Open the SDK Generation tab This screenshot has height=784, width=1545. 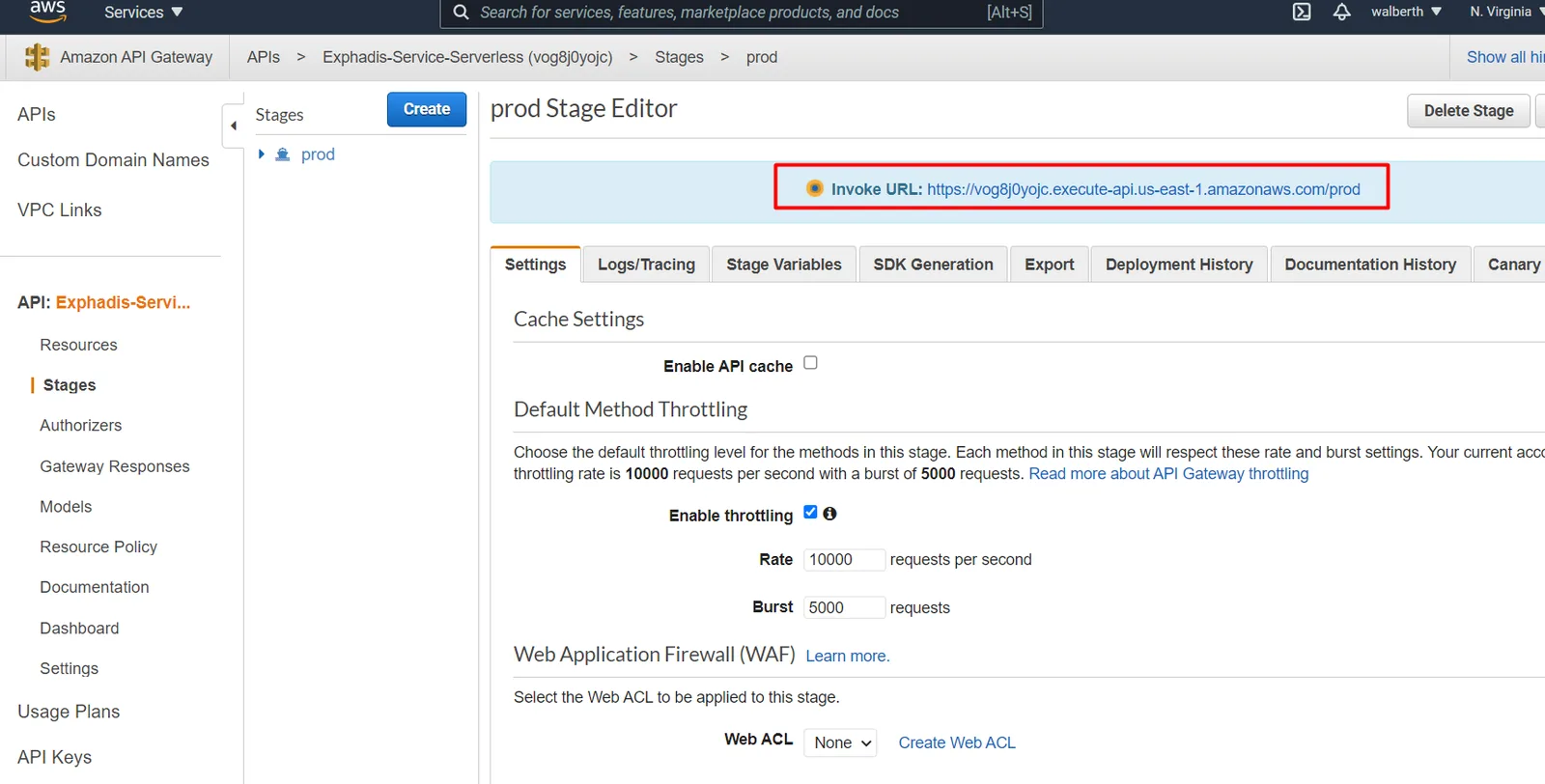(933, 265)
